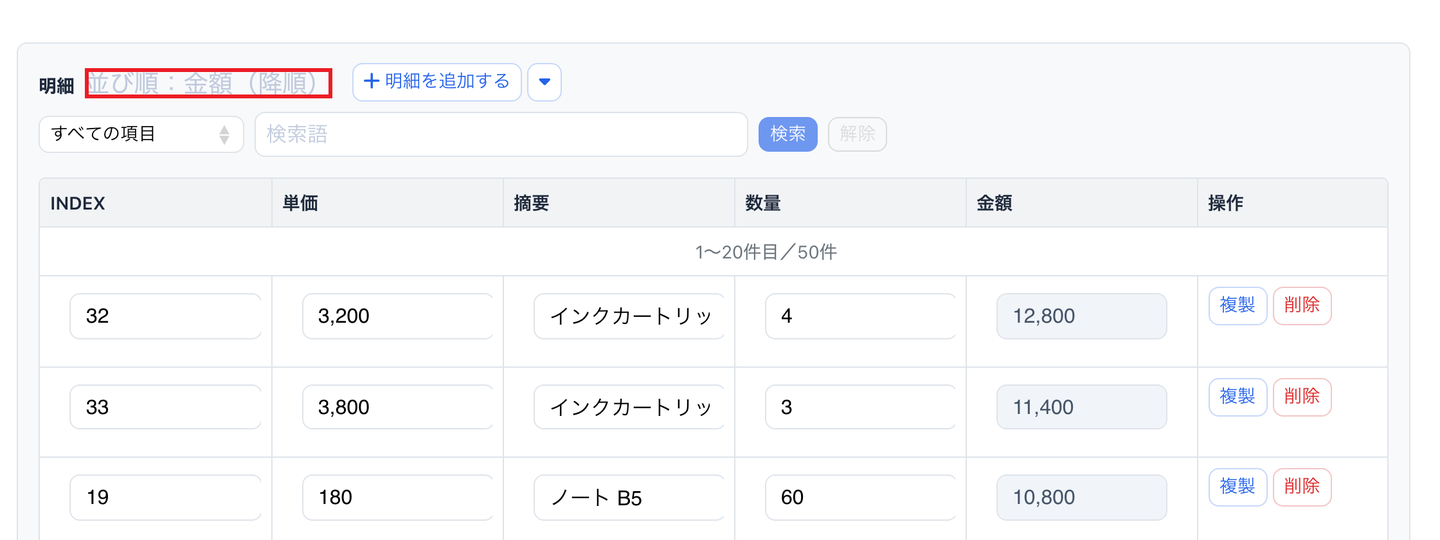
Task: Edit the 数量 field showing 60
Action: coord(861,497)
